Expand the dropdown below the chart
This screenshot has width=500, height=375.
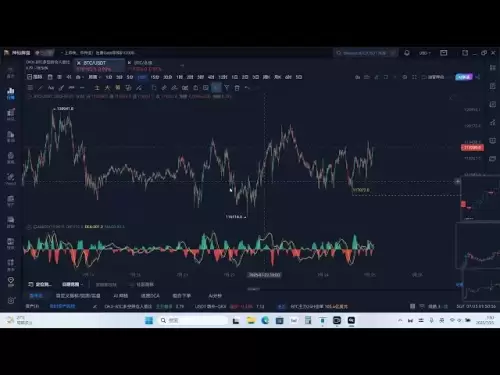(72, 284)
